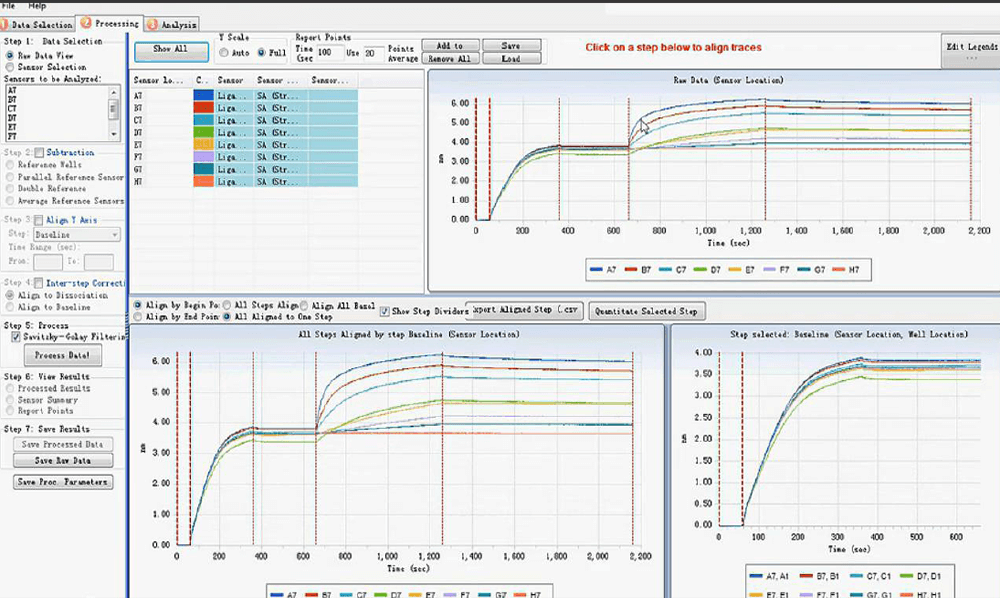1000x598 pixels.
Task: Click the Time Range To field
Action: pyautogui.click(x=99, y=261)
